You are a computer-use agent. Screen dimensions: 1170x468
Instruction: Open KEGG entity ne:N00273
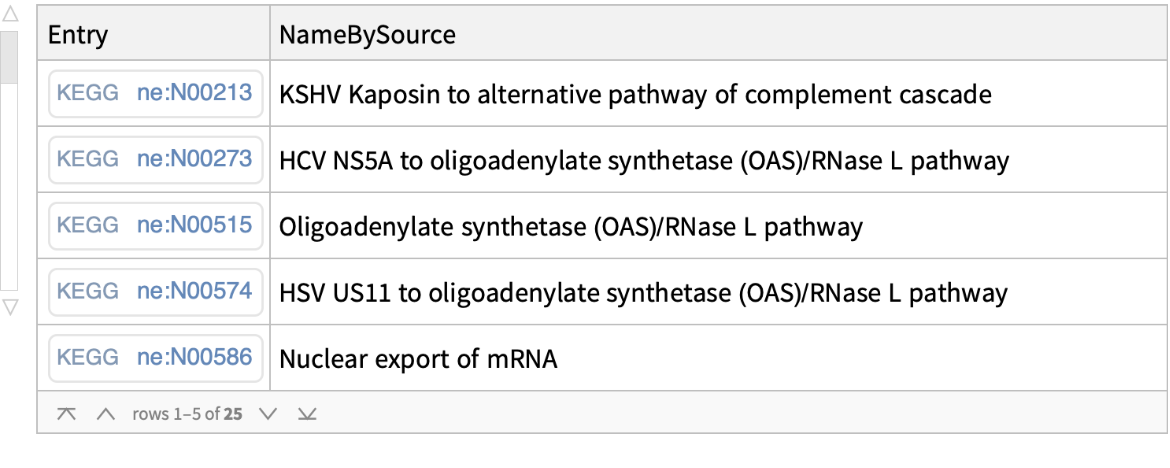coord(155,160)
